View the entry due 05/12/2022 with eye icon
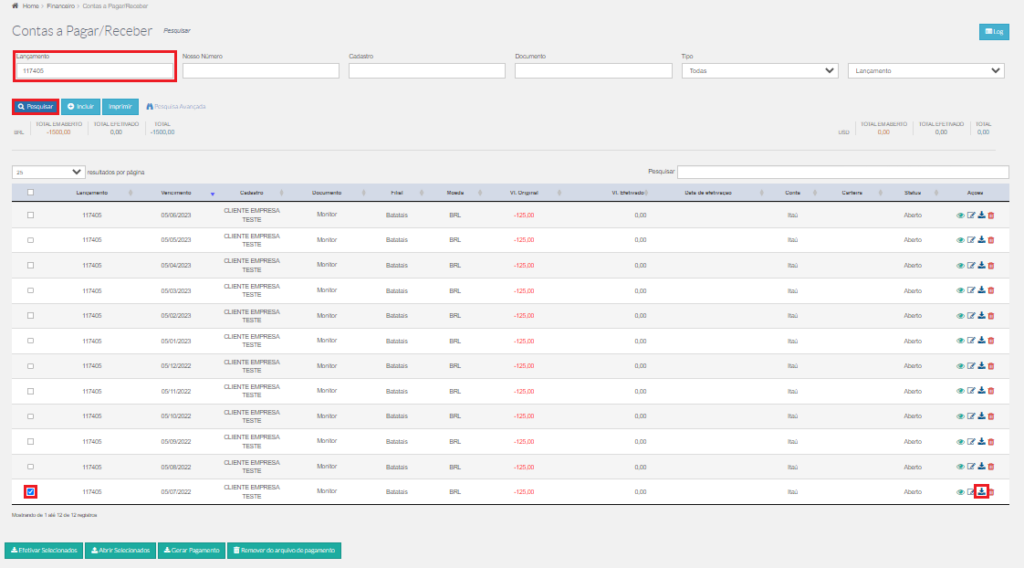 click(x=960, y=366)
